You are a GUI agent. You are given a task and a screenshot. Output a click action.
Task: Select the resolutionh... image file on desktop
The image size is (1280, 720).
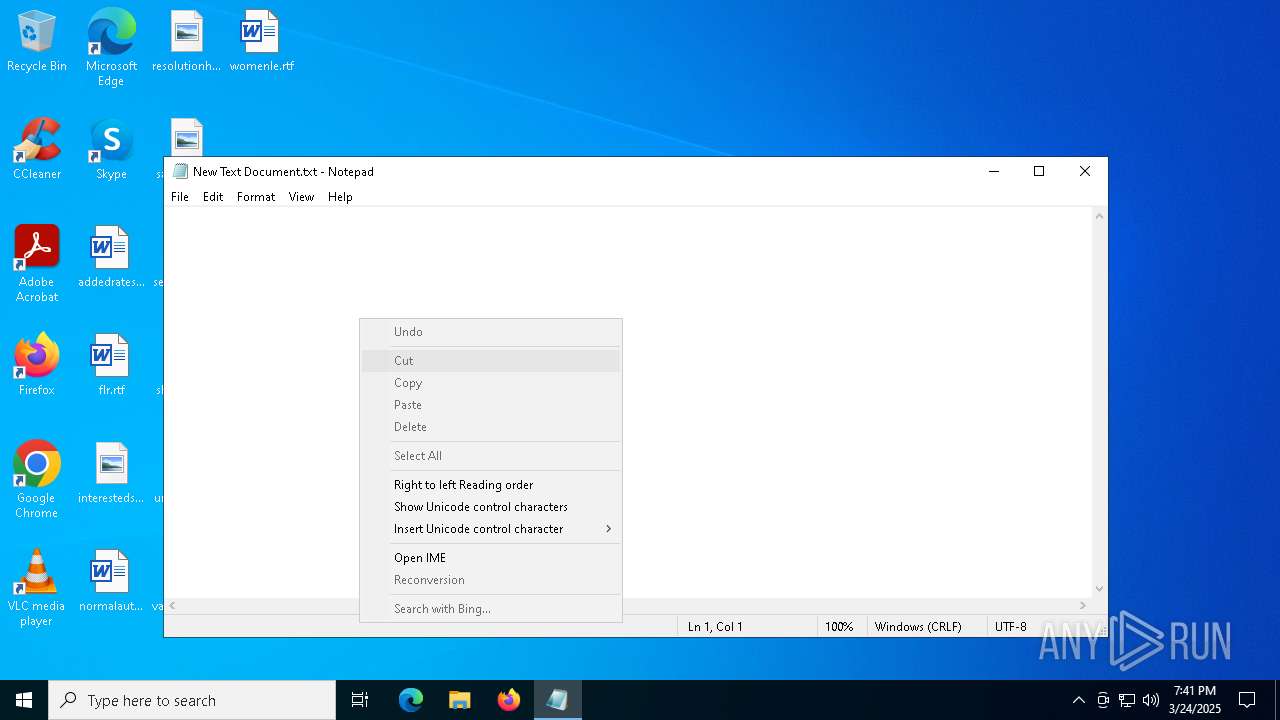coord(186,42)
